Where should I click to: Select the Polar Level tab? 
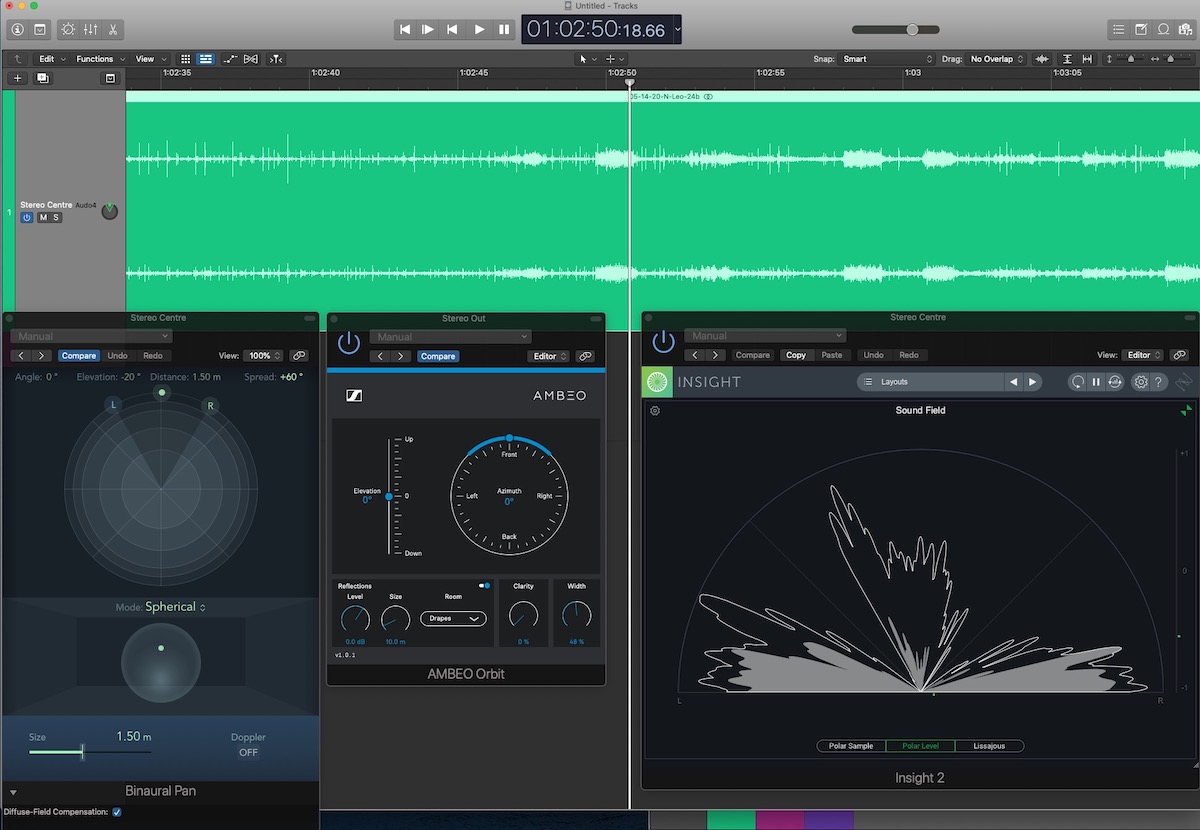921,746
